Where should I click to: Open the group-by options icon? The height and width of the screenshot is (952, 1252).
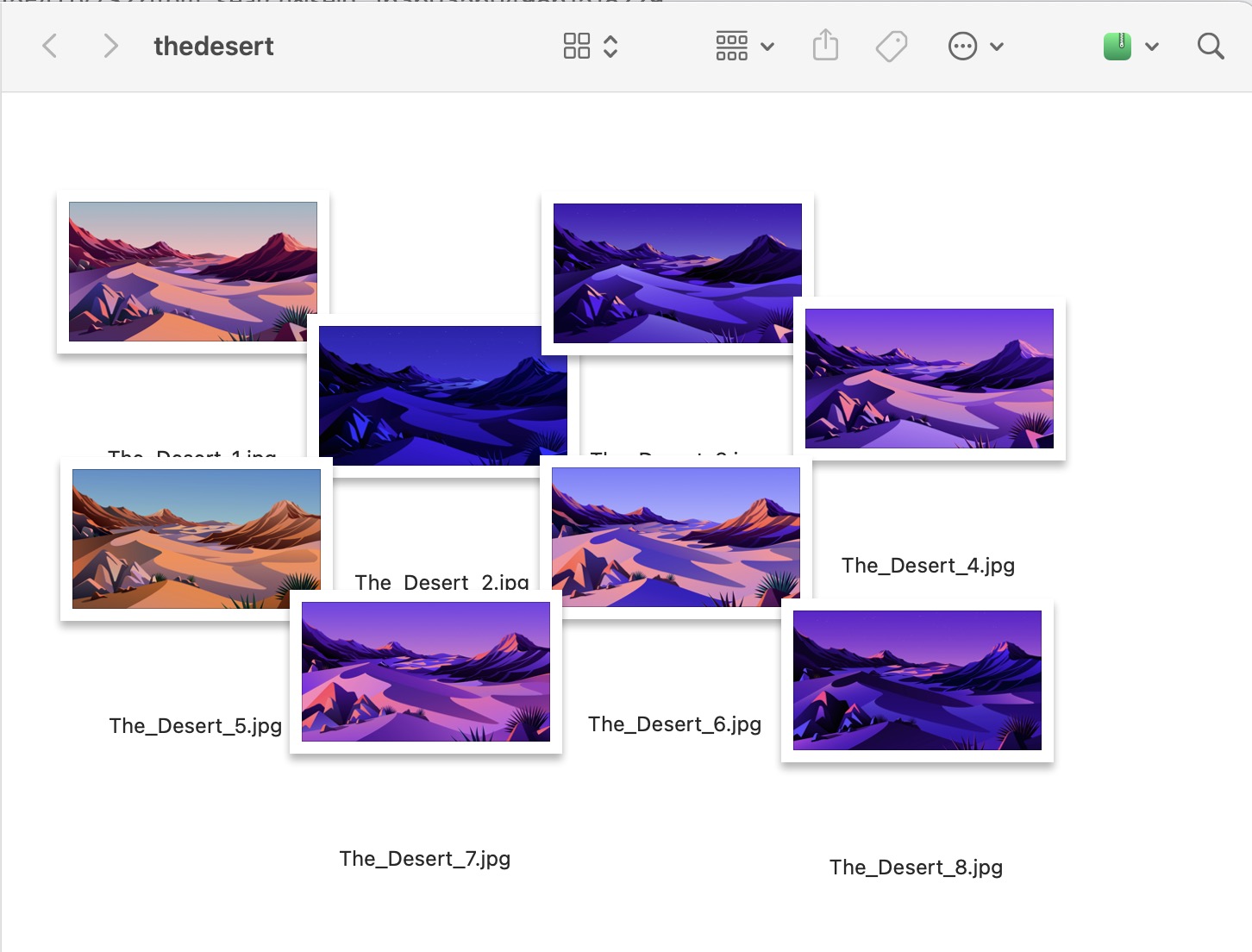[x=731, y=46]
